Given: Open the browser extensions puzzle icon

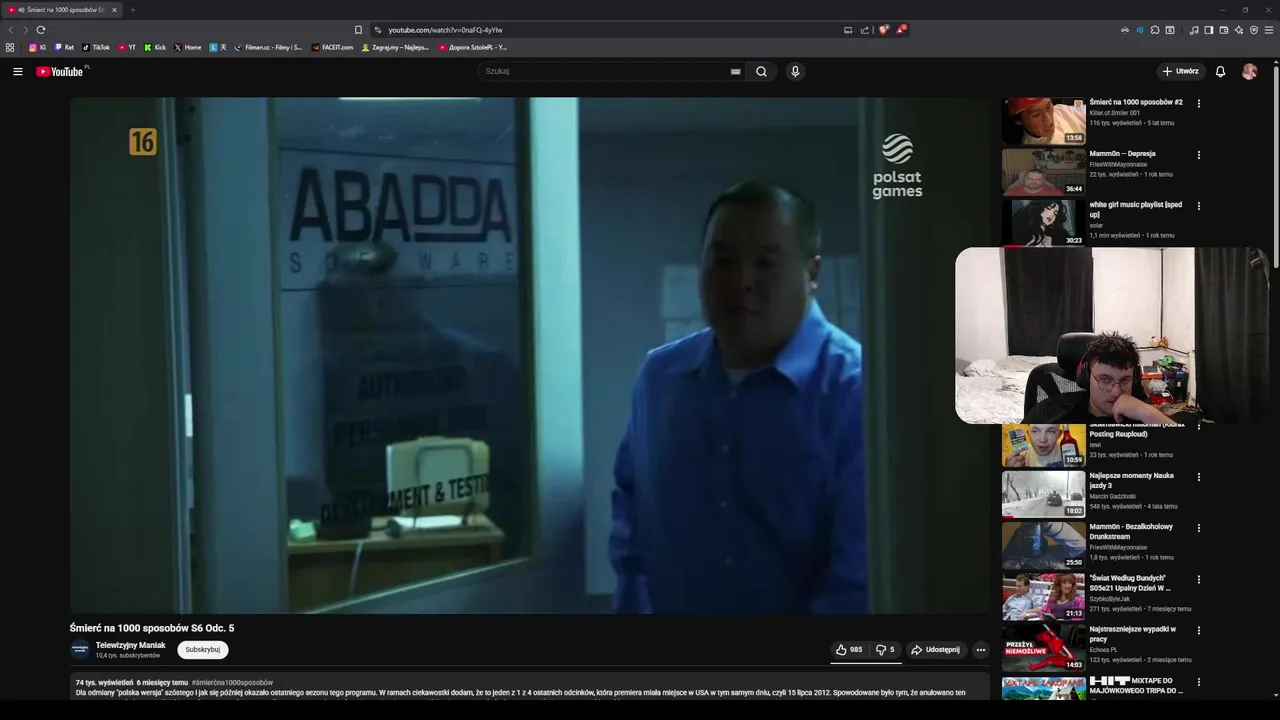Looking at the screenshot, I should pyautogui.click(x=1155, y=30).
